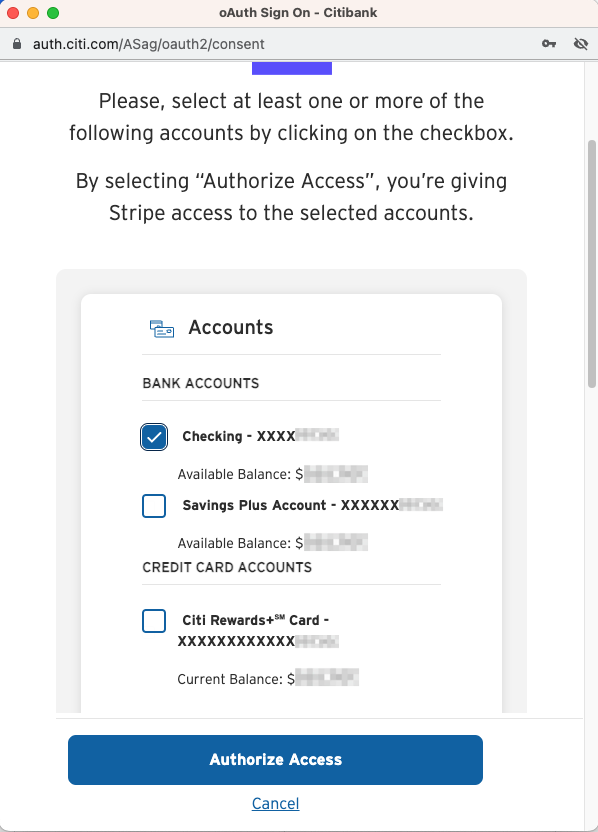Click the lock icon in address bar

pos(17,44)
